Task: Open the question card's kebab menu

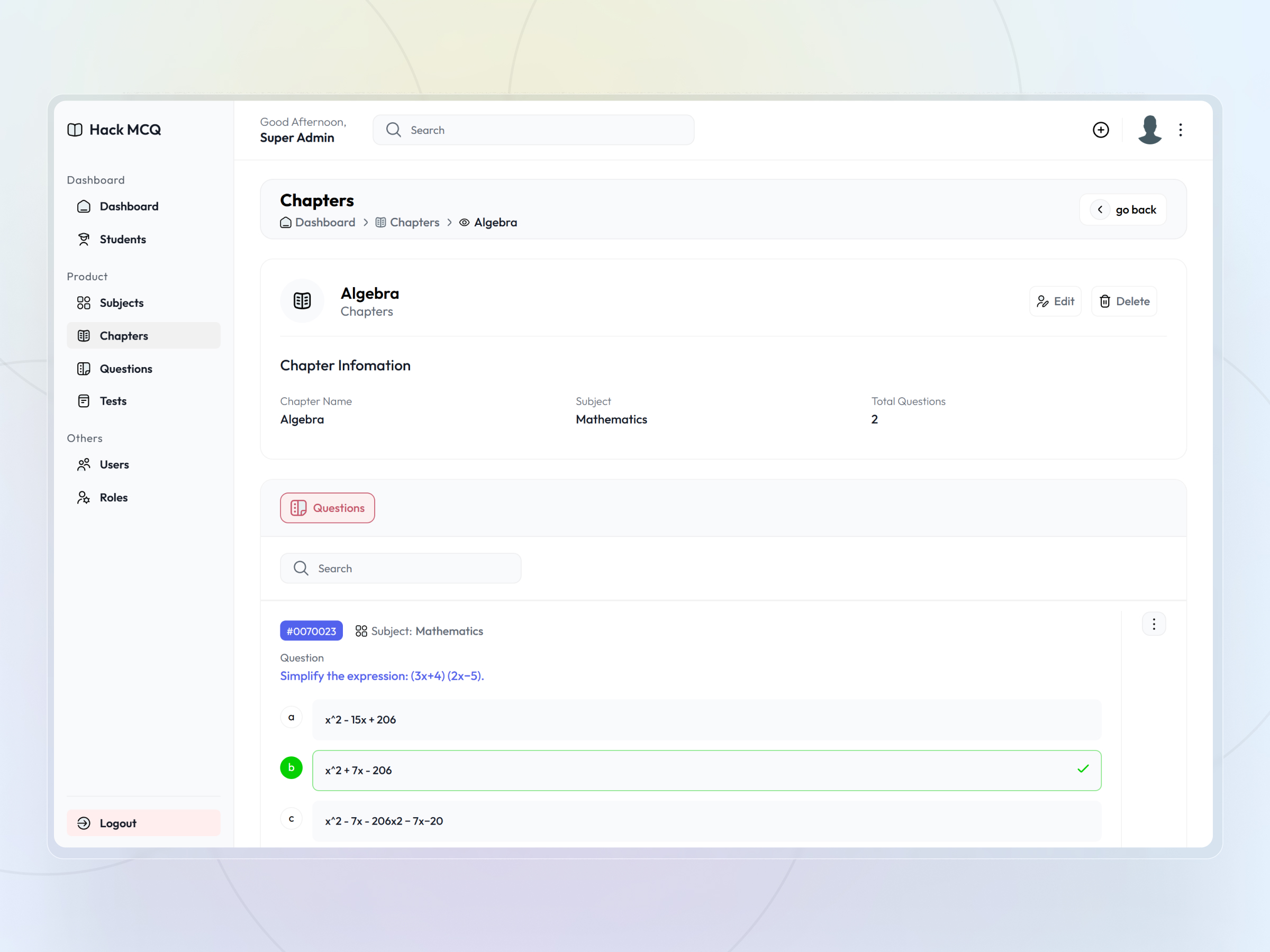Action: tap(1154, 624)
